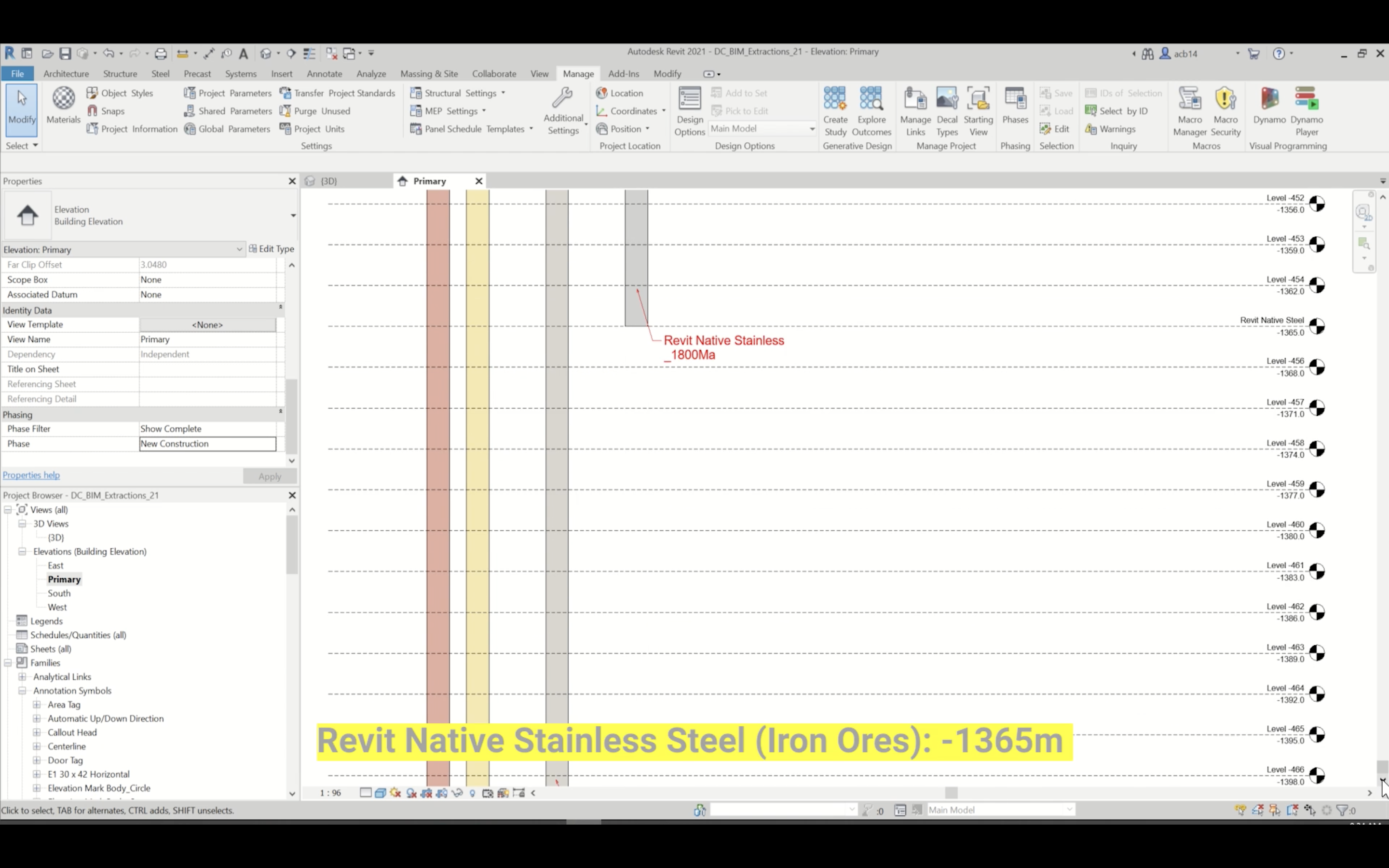Click the Save icon in quick access toolbar
Viewport: 1389px width, 868px height.
click(x=65, y=54)
